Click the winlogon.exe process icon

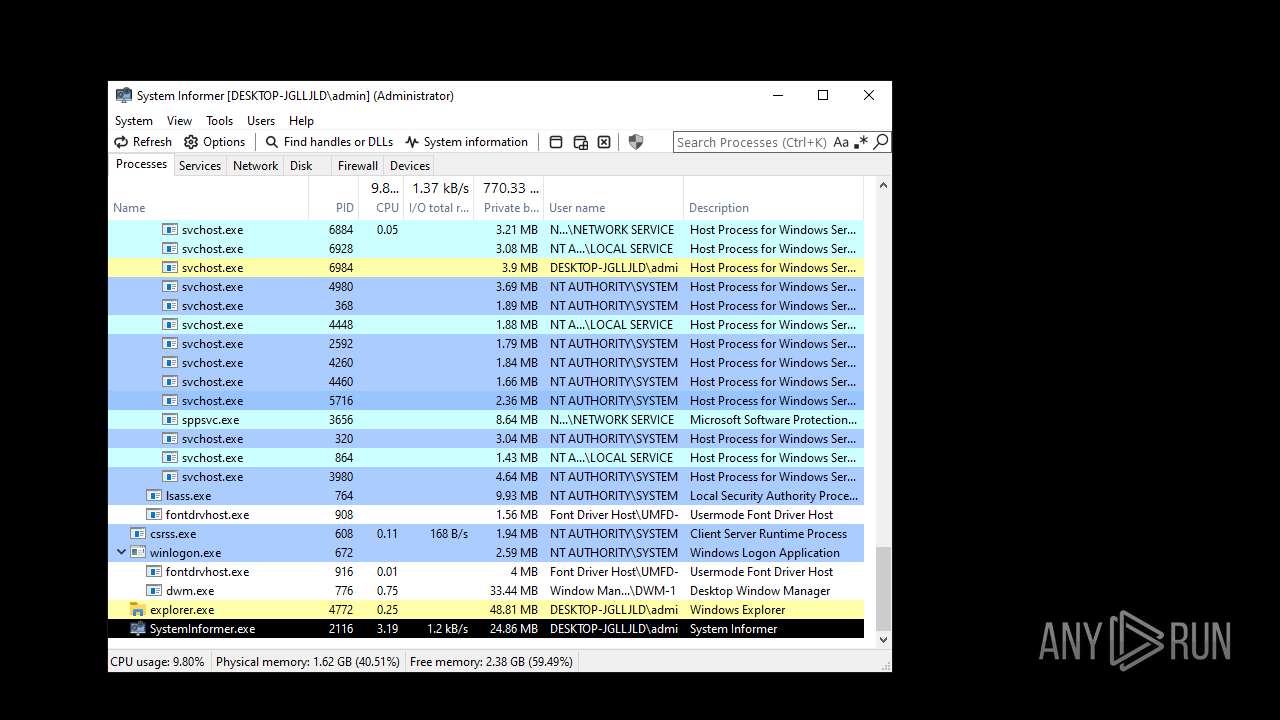138,553
